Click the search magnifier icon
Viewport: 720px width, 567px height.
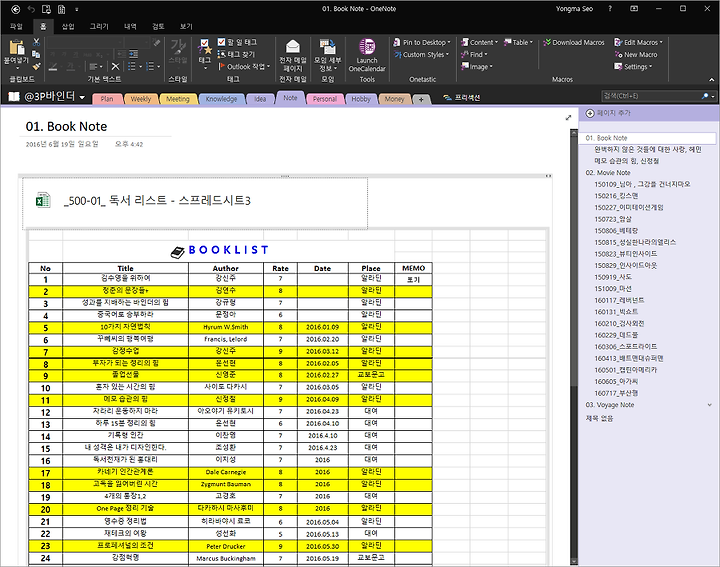coord(705,96)
